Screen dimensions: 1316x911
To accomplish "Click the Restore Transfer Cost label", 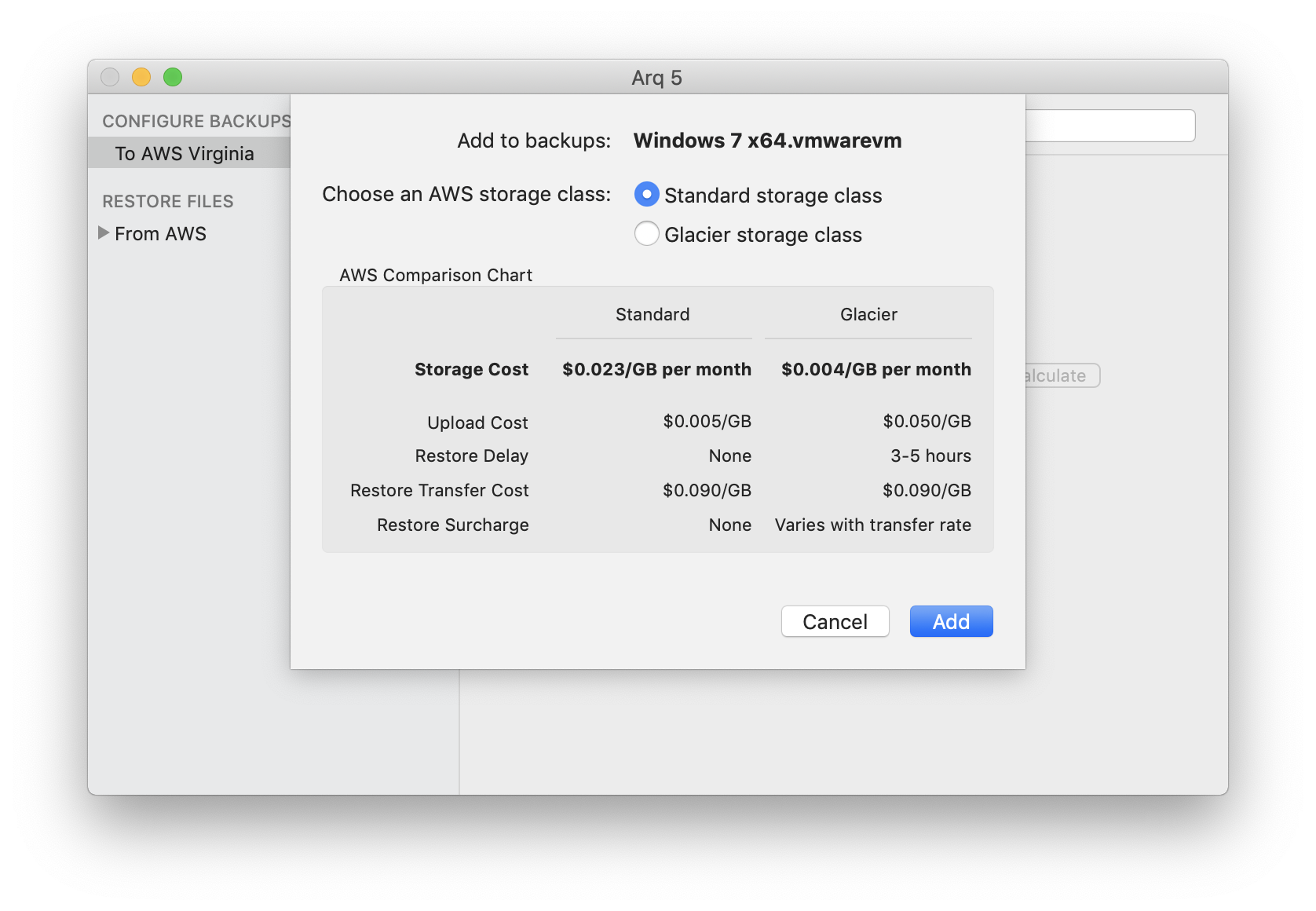I will pyautogui.click(x=439, y=490).
